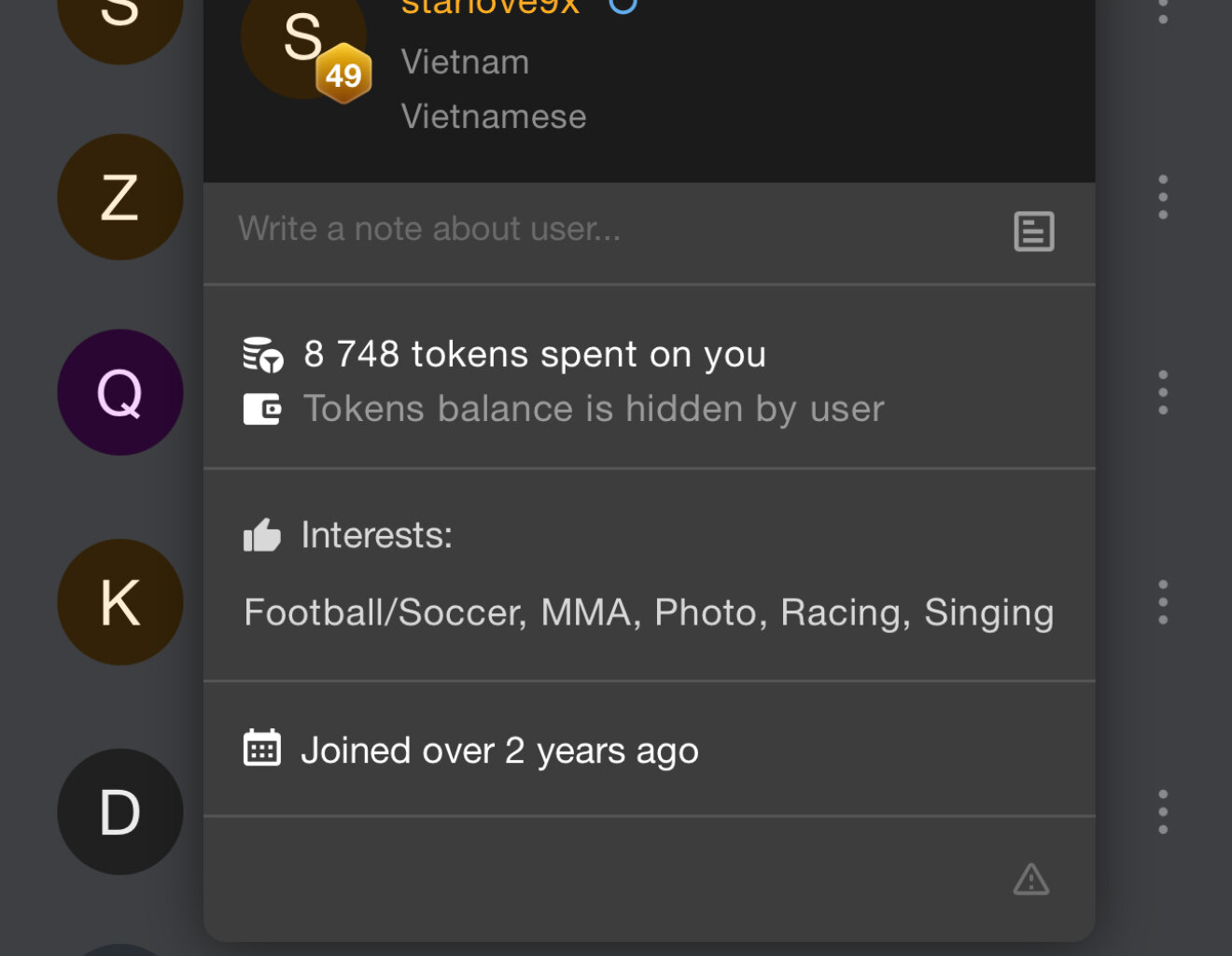Select the purple Q user avatar
The height and width of the screenshot is (956, 1232).
tap(120, 392)
